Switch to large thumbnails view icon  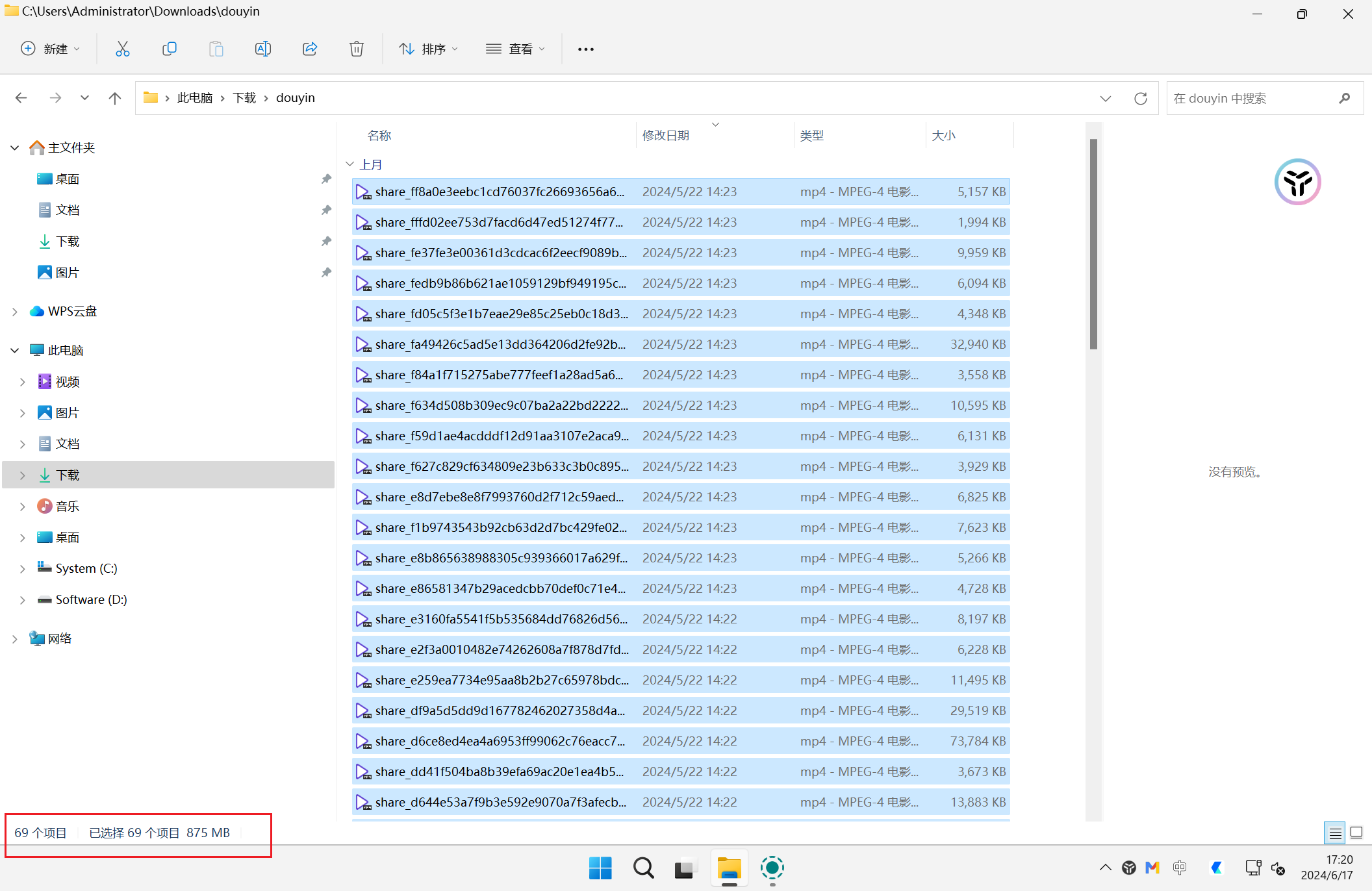coord(1356,833)
